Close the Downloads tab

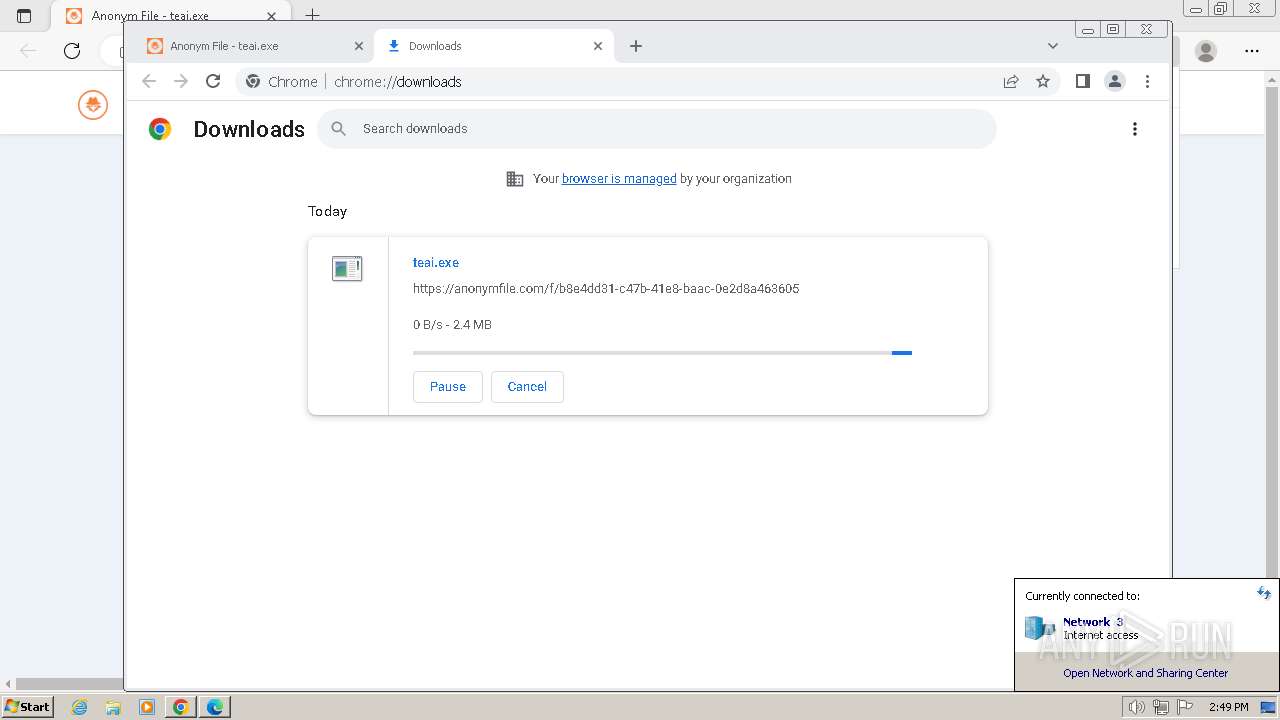[x=598, y=46]
